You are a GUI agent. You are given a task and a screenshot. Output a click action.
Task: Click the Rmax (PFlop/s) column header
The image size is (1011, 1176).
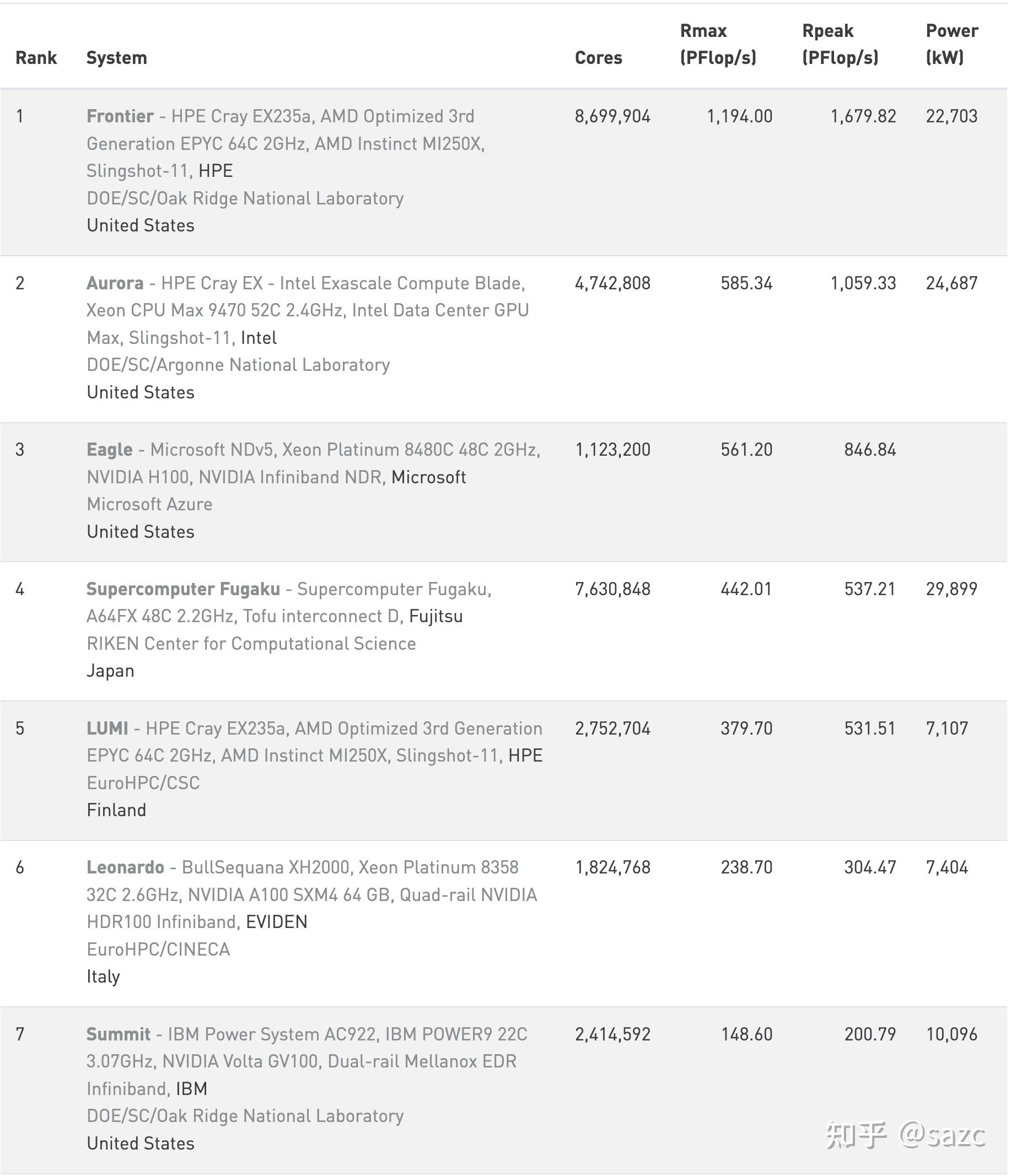point(718,44)
